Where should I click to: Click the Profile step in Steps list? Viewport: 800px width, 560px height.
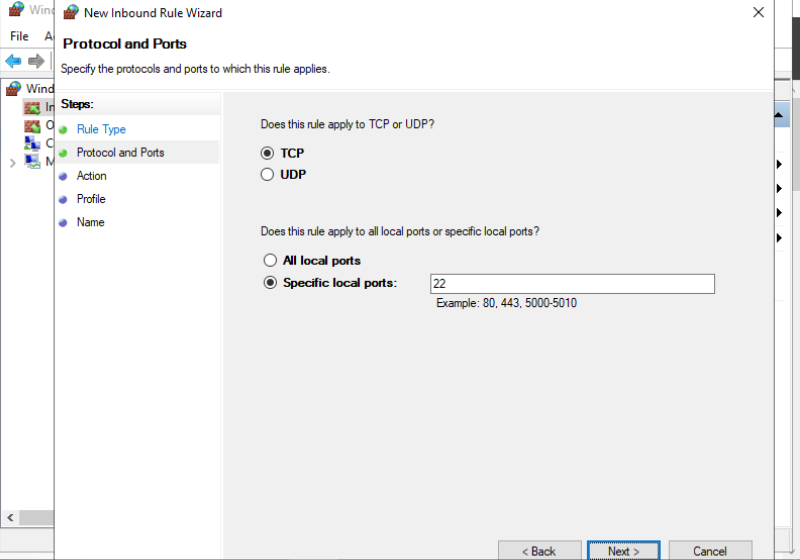tap(91, 199)
